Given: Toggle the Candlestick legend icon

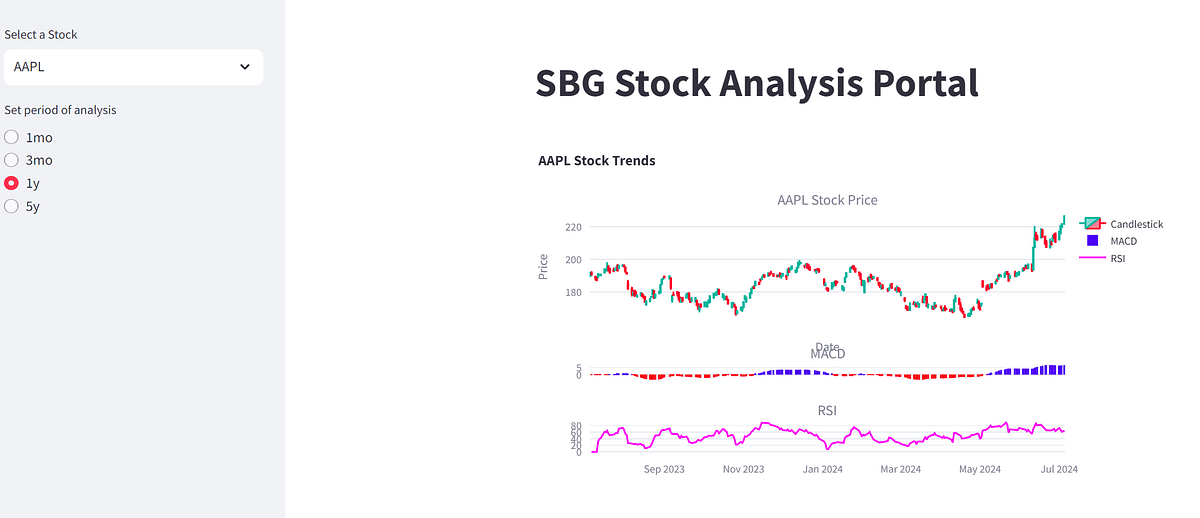Looking at the screenshot, I should pos(1092,224).
